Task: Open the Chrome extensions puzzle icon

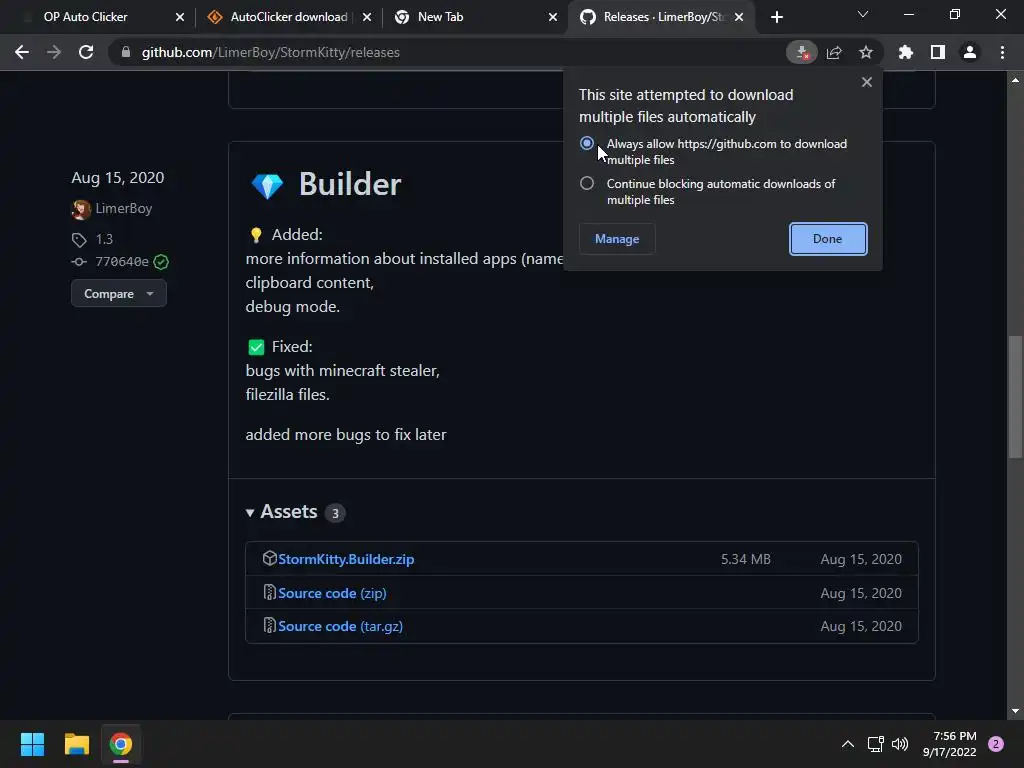Action: click(906, 52)
